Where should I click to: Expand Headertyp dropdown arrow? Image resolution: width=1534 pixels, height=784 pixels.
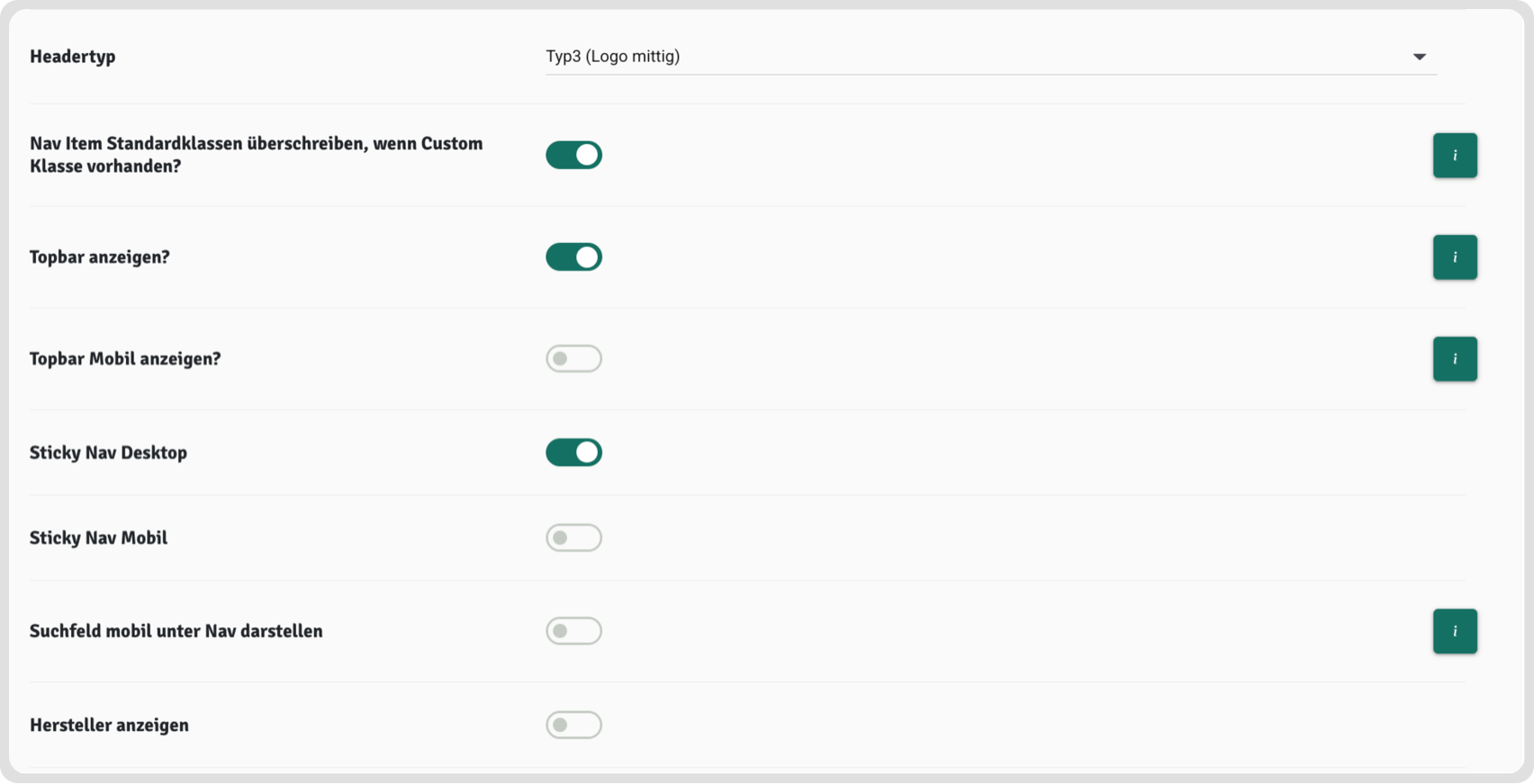pos(1419,57)
